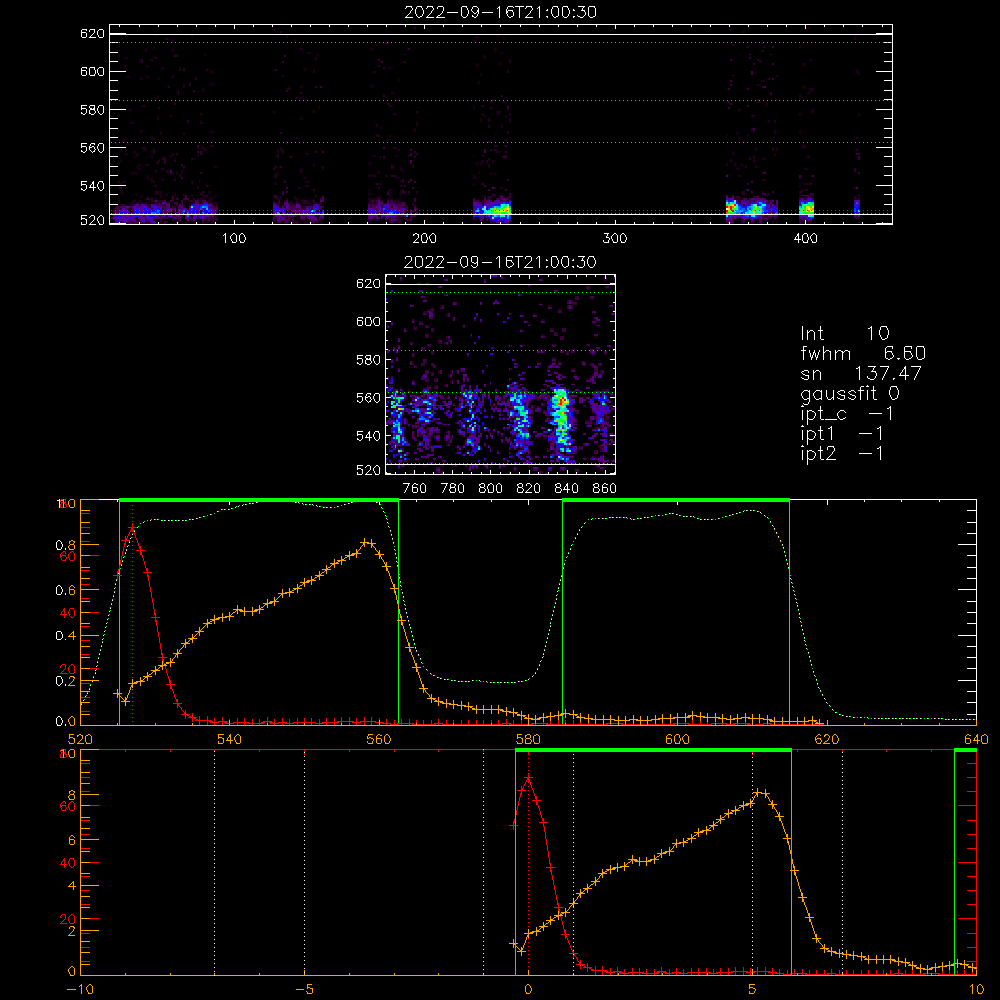The image size is (1000, 1000).
Task: Click x-axis label "300" under the top spectrogram
Action: point(615,238)
